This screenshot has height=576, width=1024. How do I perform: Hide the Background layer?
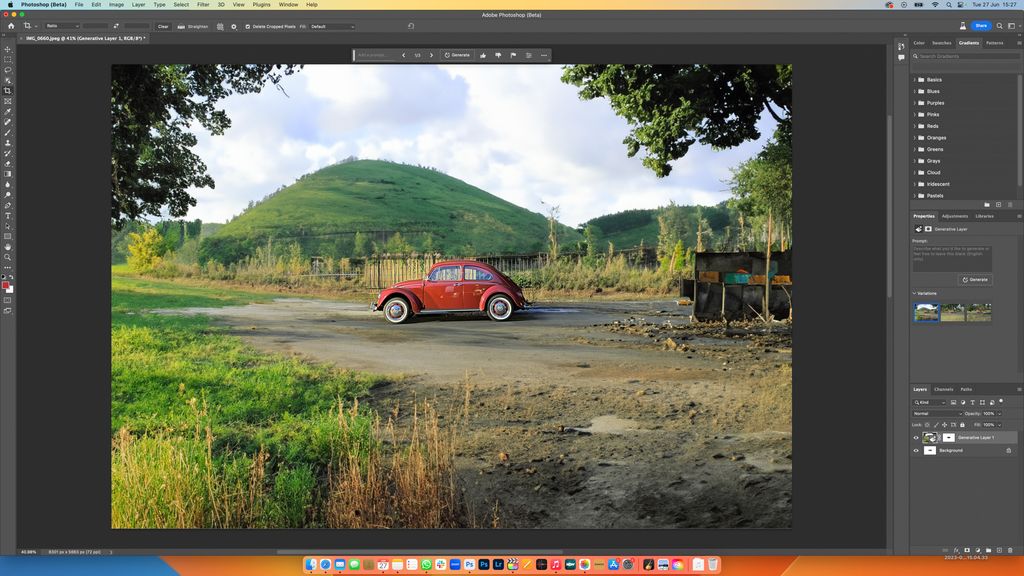click(x=915, y=450)
